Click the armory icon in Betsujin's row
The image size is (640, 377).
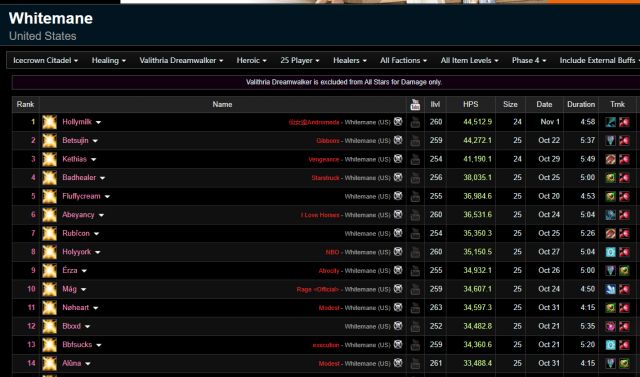click(398, 140)
